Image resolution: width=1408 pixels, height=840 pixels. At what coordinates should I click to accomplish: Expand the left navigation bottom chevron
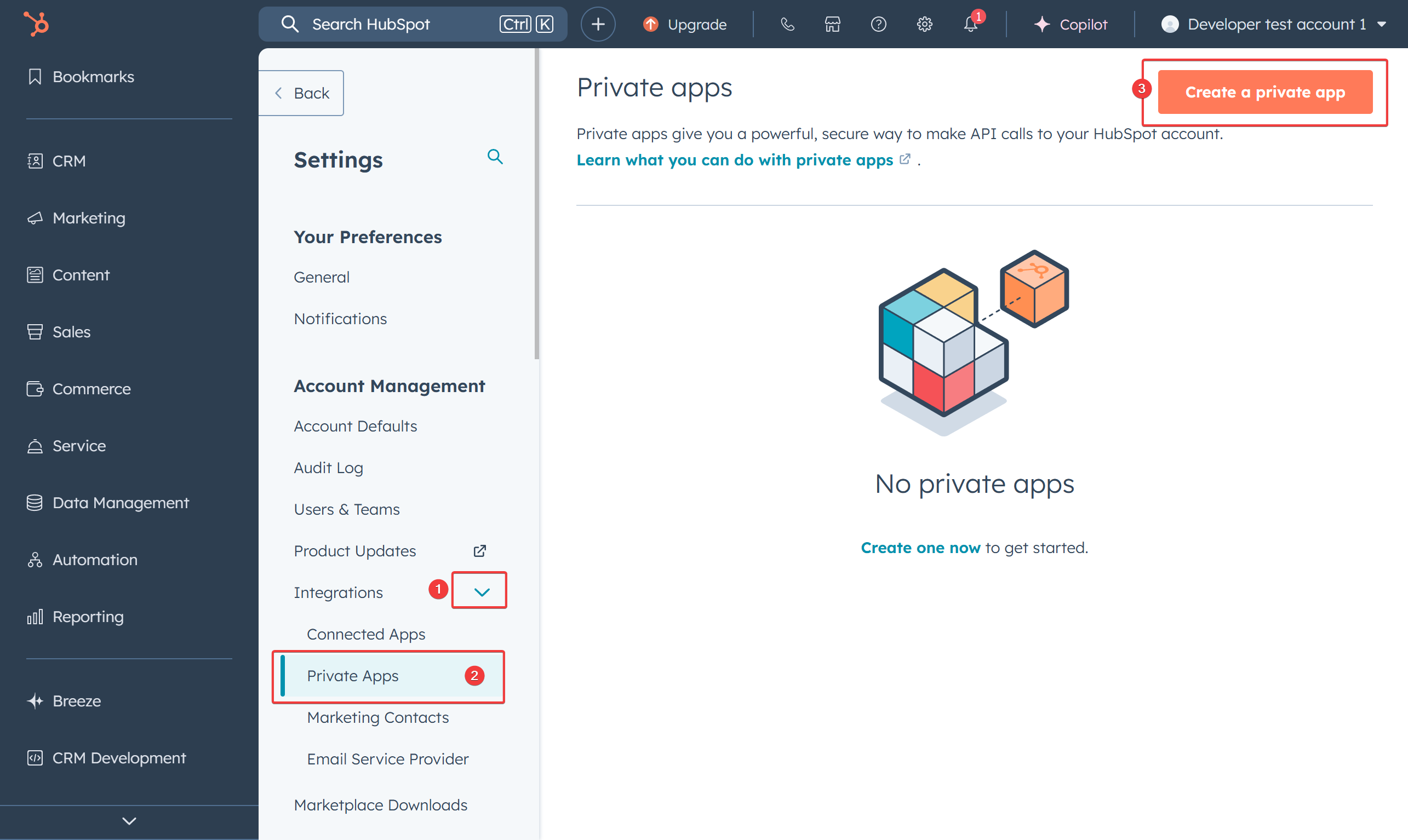click(x=129, y=821)
